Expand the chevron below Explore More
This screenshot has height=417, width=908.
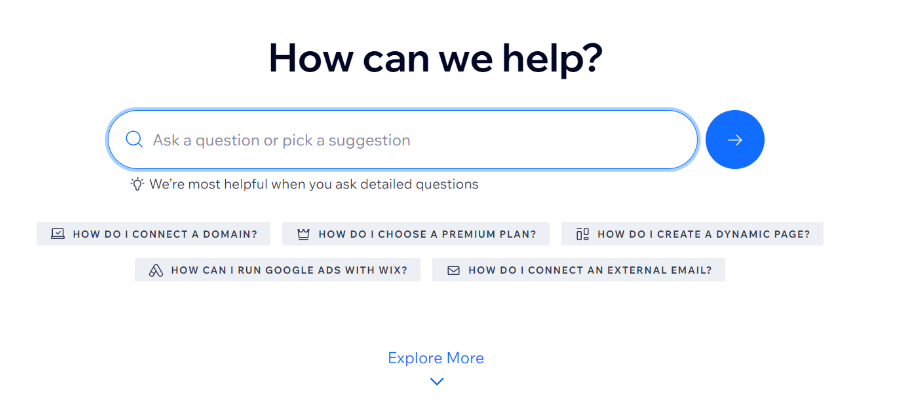point(437,381)
